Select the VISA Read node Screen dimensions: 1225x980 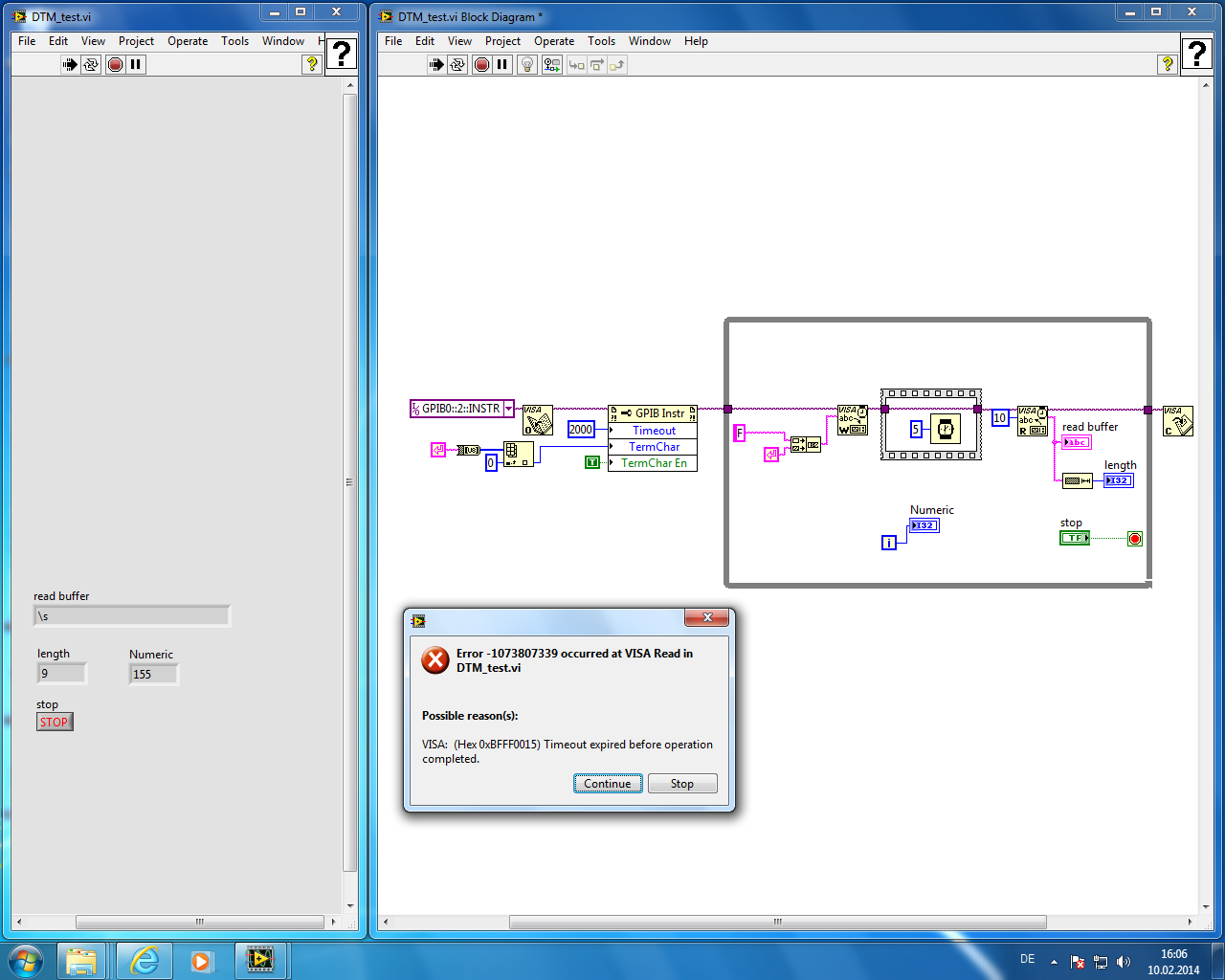point(1033,420)
